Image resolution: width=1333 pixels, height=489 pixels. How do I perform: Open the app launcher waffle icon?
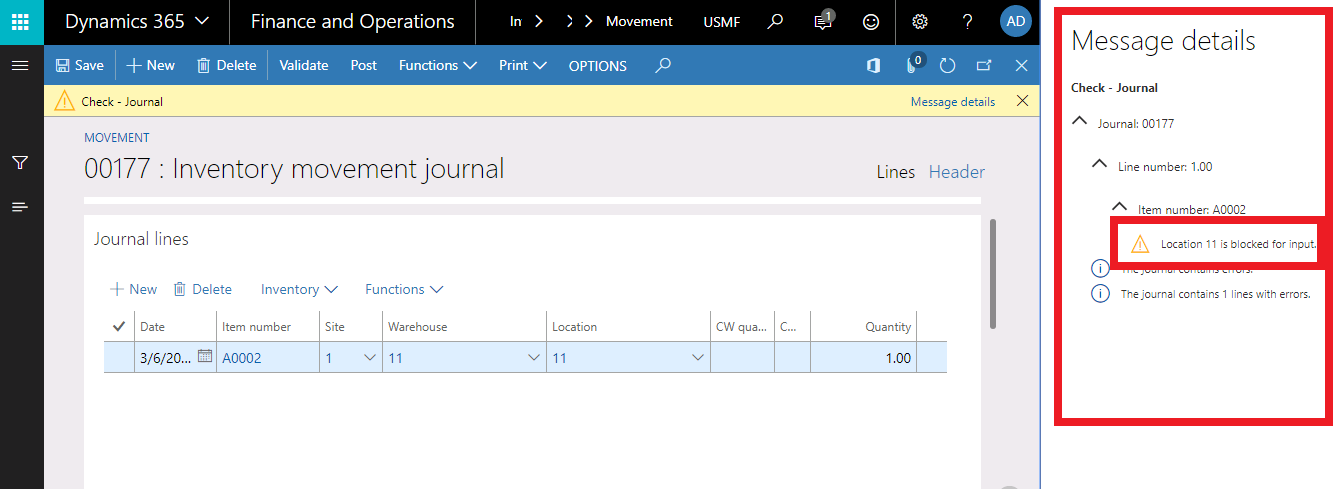21,21
